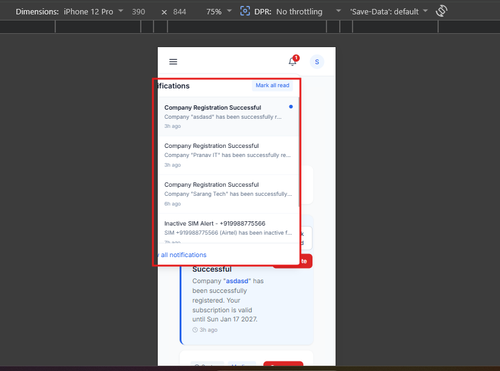The height and width of the screenshot is (371, 500).
Task: Open notification about company "Sarang Tech"
Action: 228,194
